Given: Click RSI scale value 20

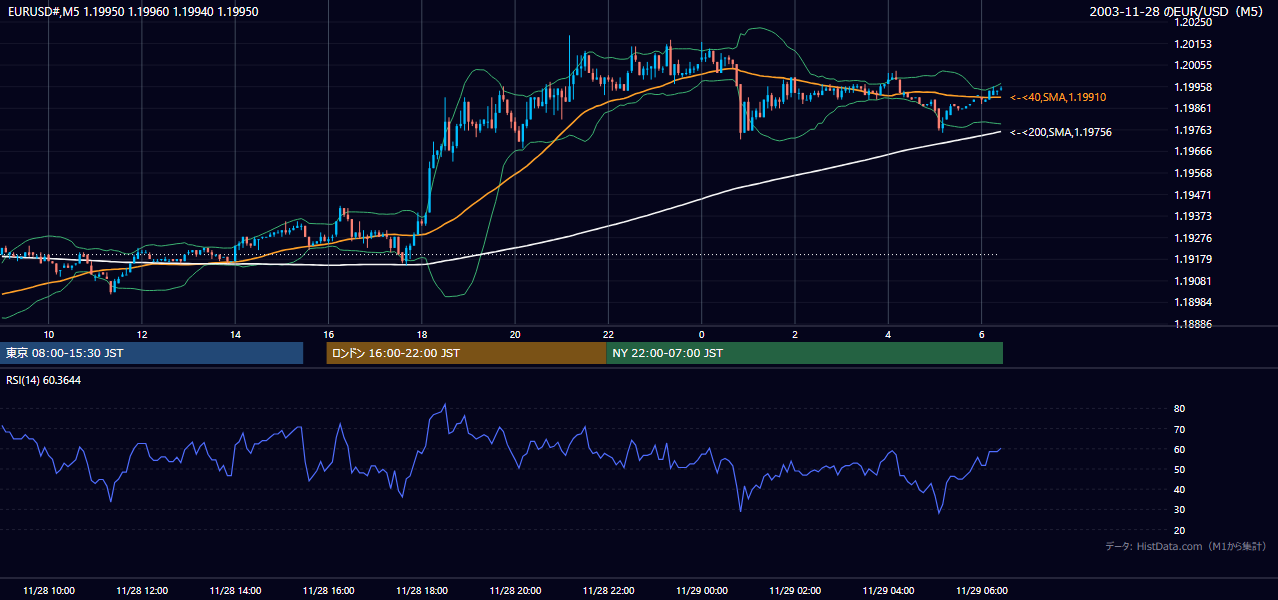Looking at the screenshot, I should coord(1180,531).
